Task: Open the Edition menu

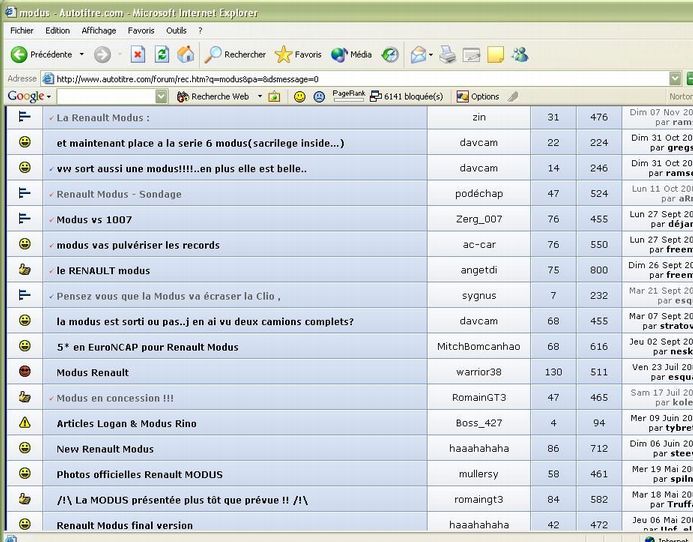Action: click(57, 31)
